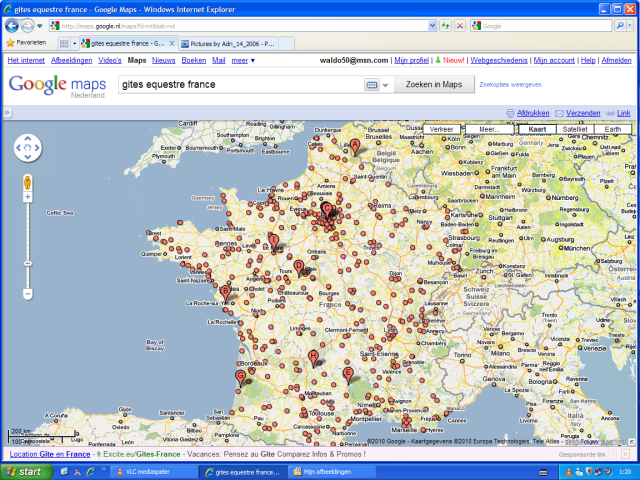Click the Stop loading X icon
Viewport: 640px width, 480px height.
(460, 26)
